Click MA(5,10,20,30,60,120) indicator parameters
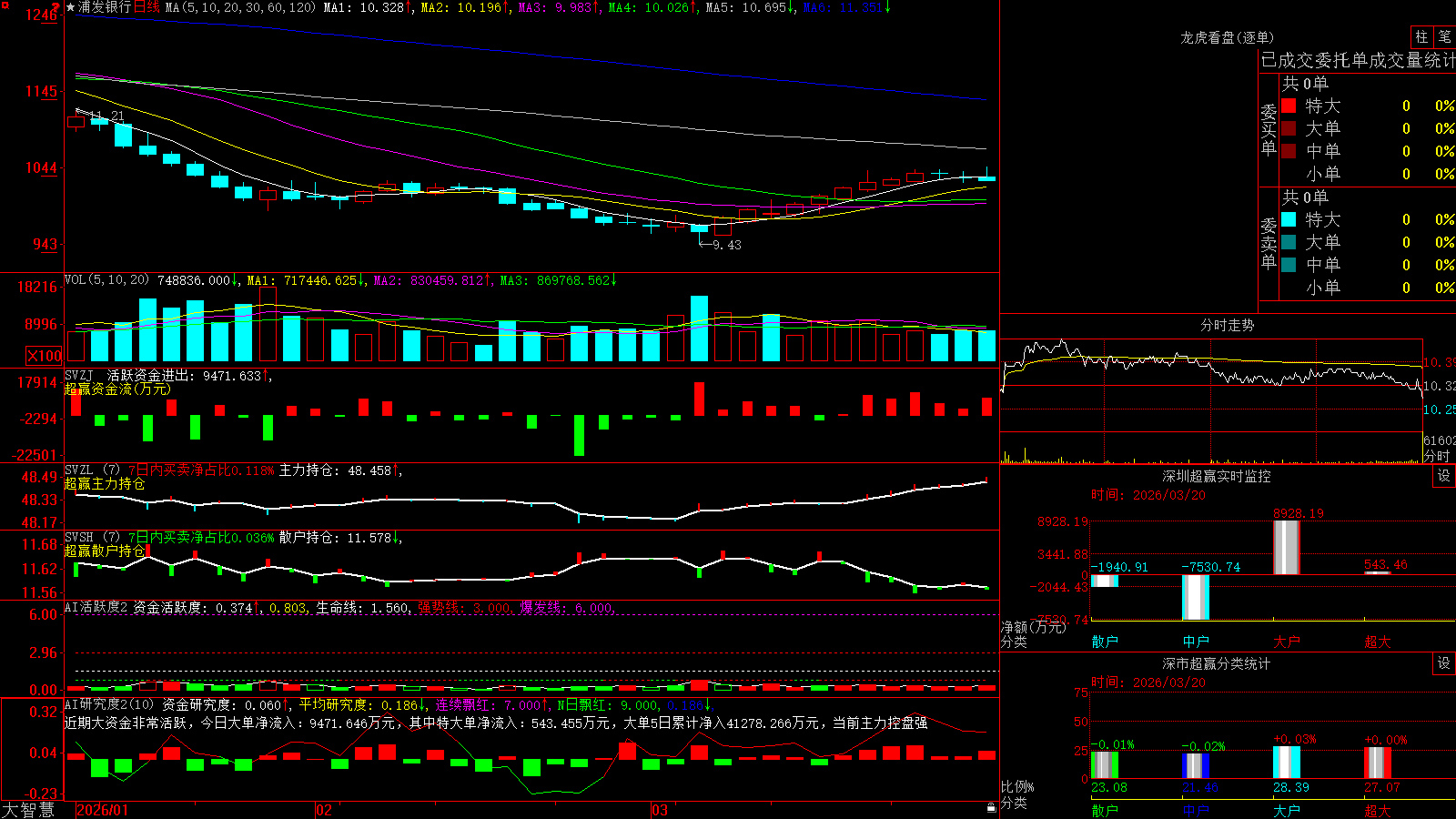 coord(240,7)
